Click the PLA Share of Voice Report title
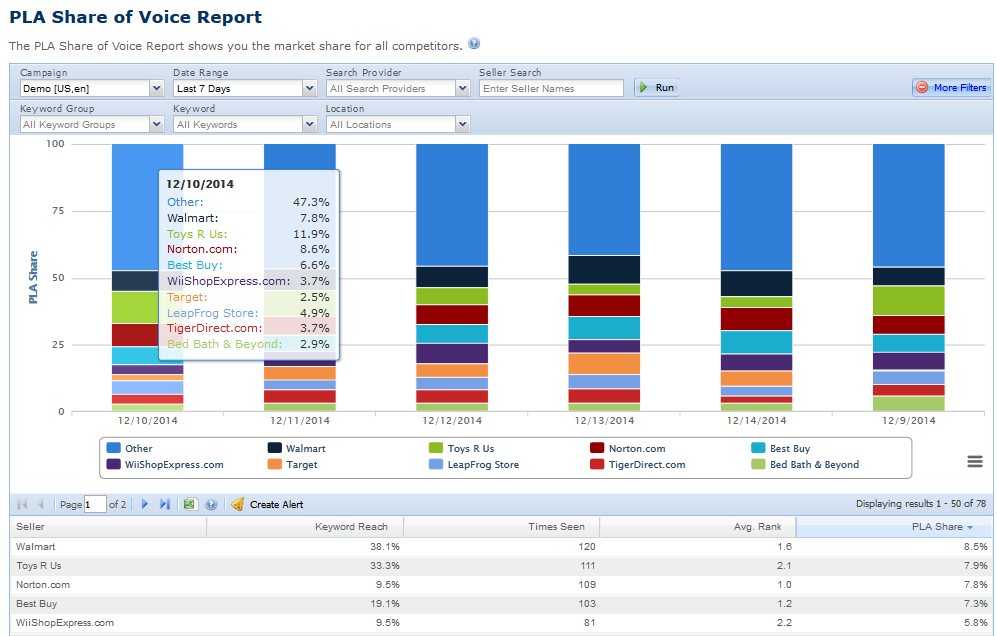The image size is (997, 636). [135, 17]
